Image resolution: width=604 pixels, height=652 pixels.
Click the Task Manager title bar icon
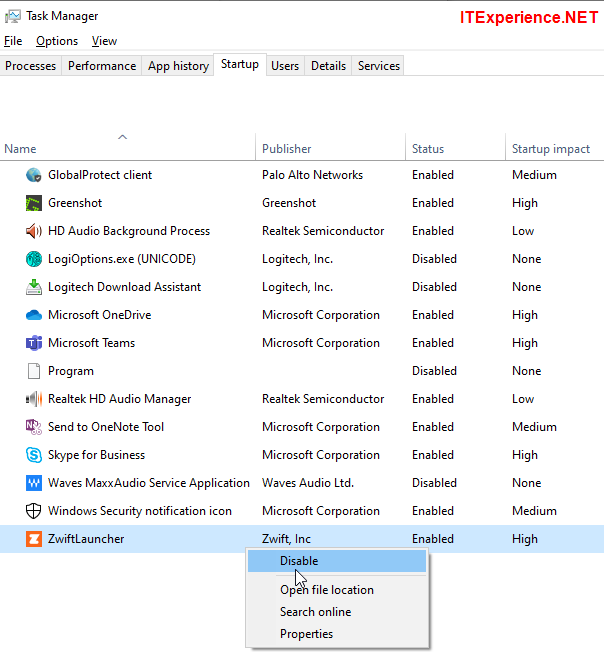[12, 16]
